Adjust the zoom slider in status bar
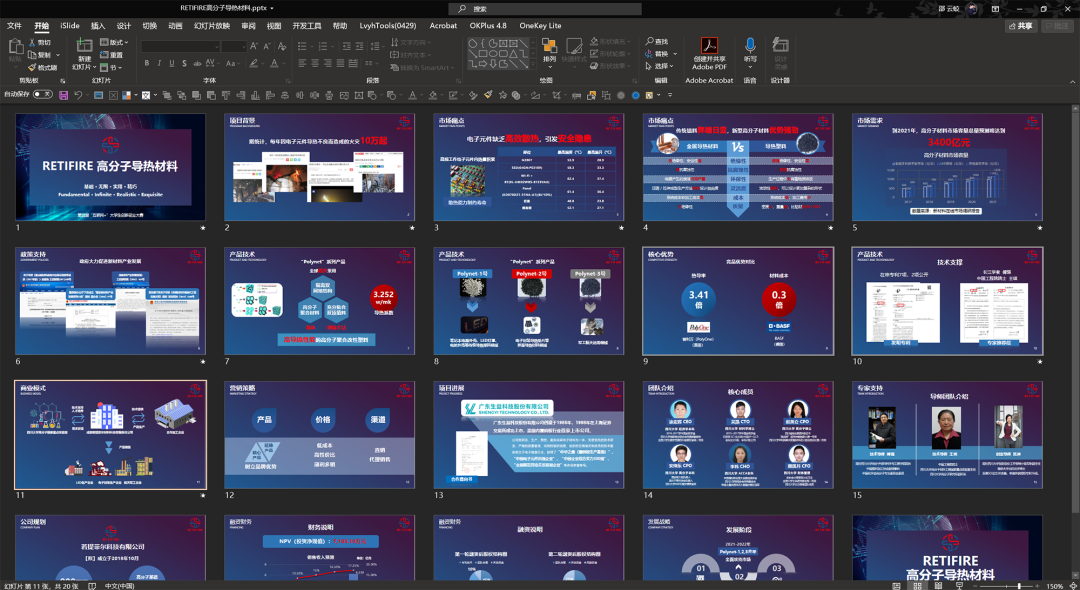This screenshot has height=590, width=1080. (x=1018, y=585)
